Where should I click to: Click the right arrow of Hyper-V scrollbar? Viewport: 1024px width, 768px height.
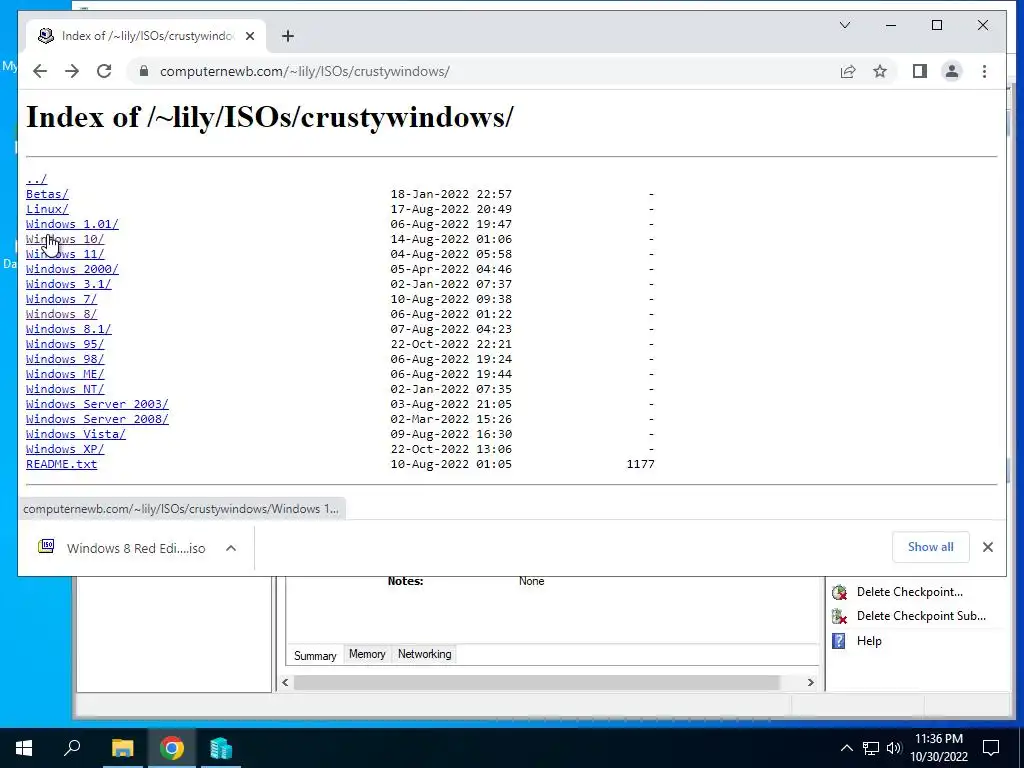tap(810, 682)
